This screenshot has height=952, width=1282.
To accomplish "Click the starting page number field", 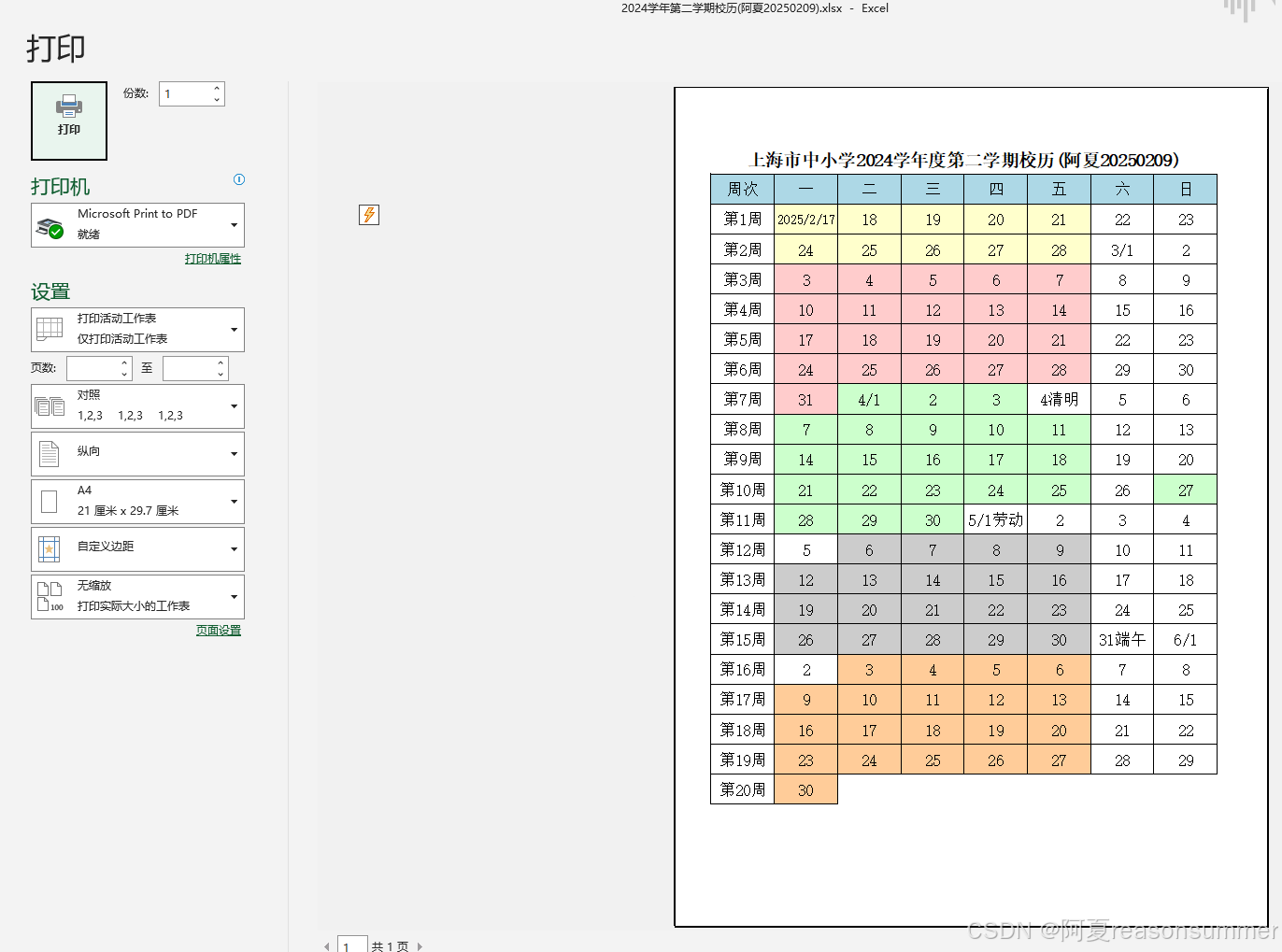I will [x=93, y=368].
